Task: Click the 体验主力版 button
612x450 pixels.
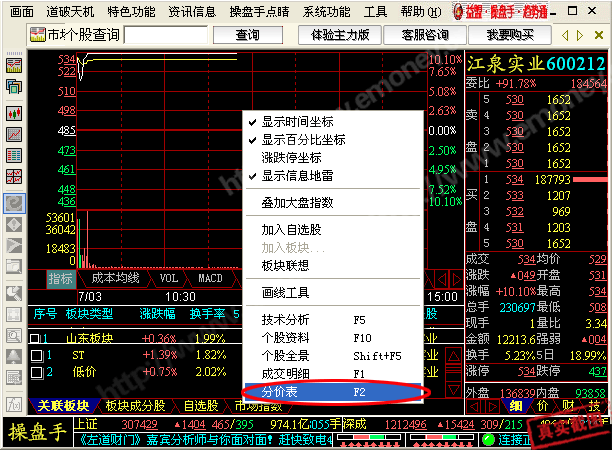Action: click(x=340, y=35)
